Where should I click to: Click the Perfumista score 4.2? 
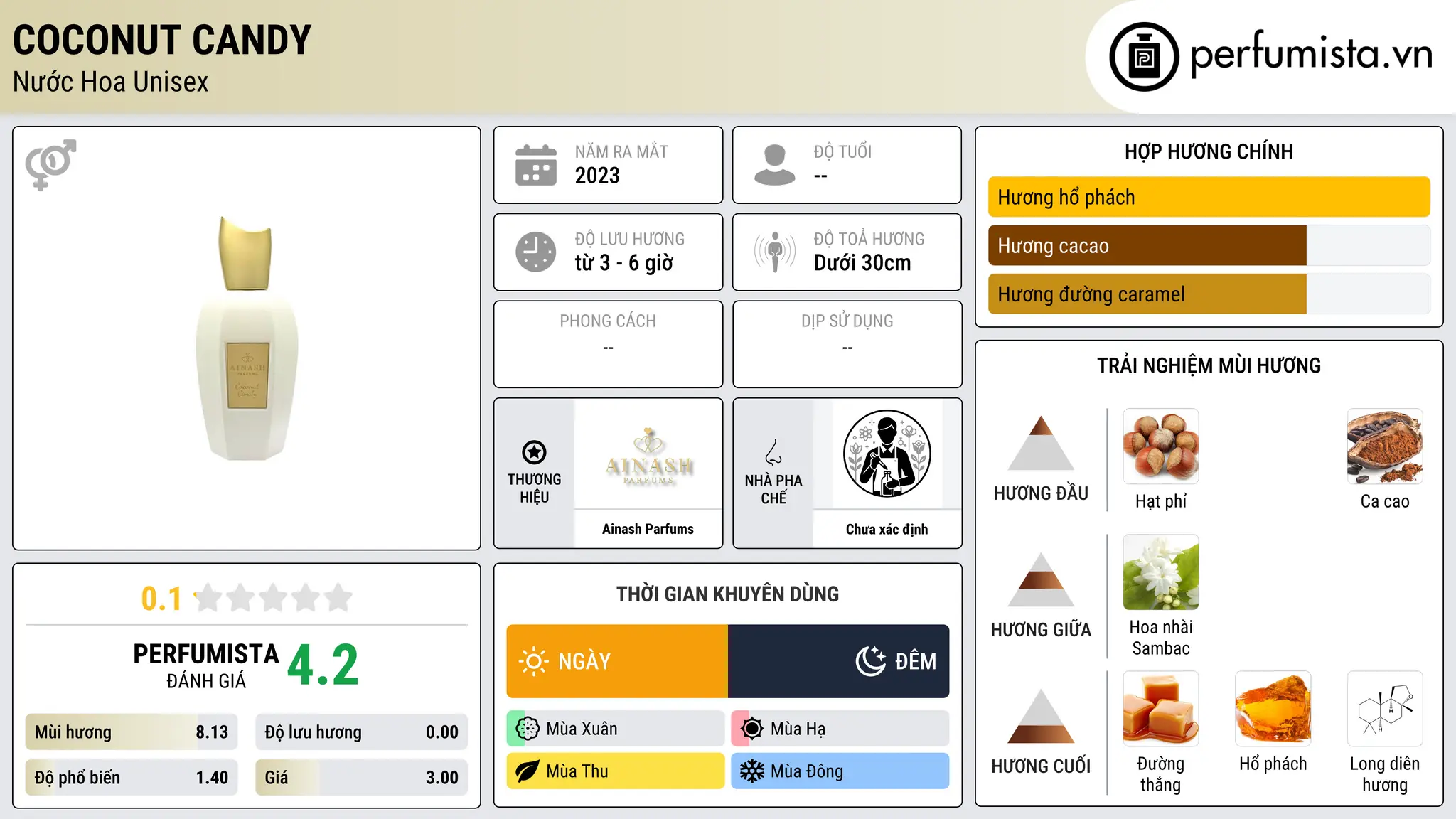tap(323, 665)
